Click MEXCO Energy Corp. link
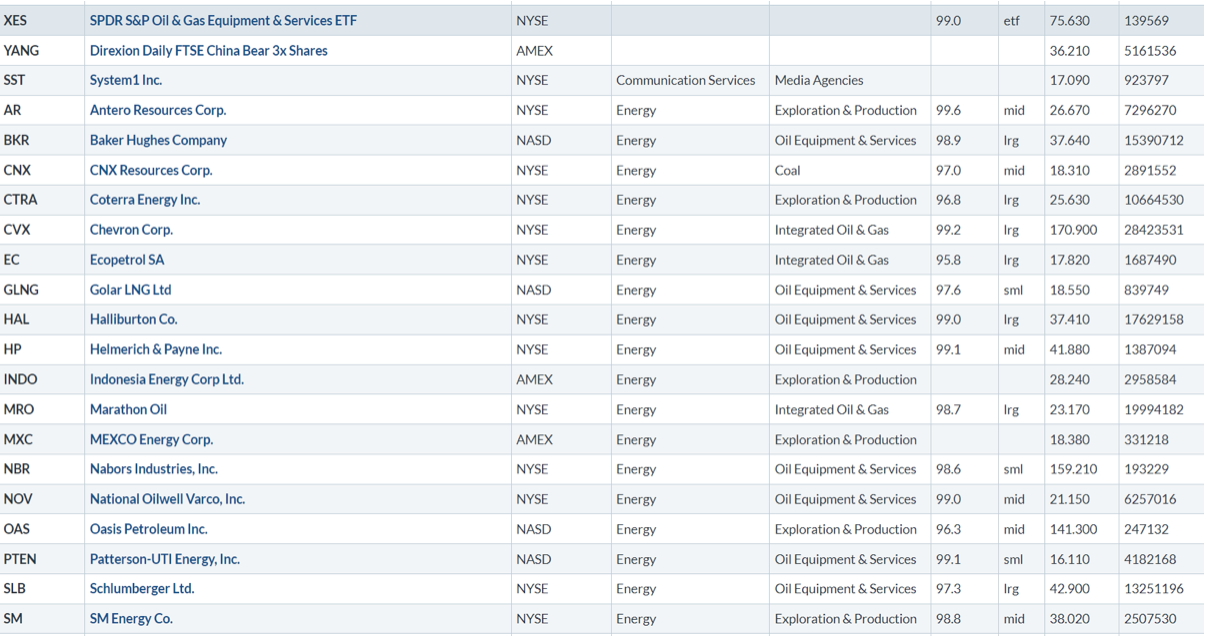The image size is (1206, 636). (x=151, y=440)
